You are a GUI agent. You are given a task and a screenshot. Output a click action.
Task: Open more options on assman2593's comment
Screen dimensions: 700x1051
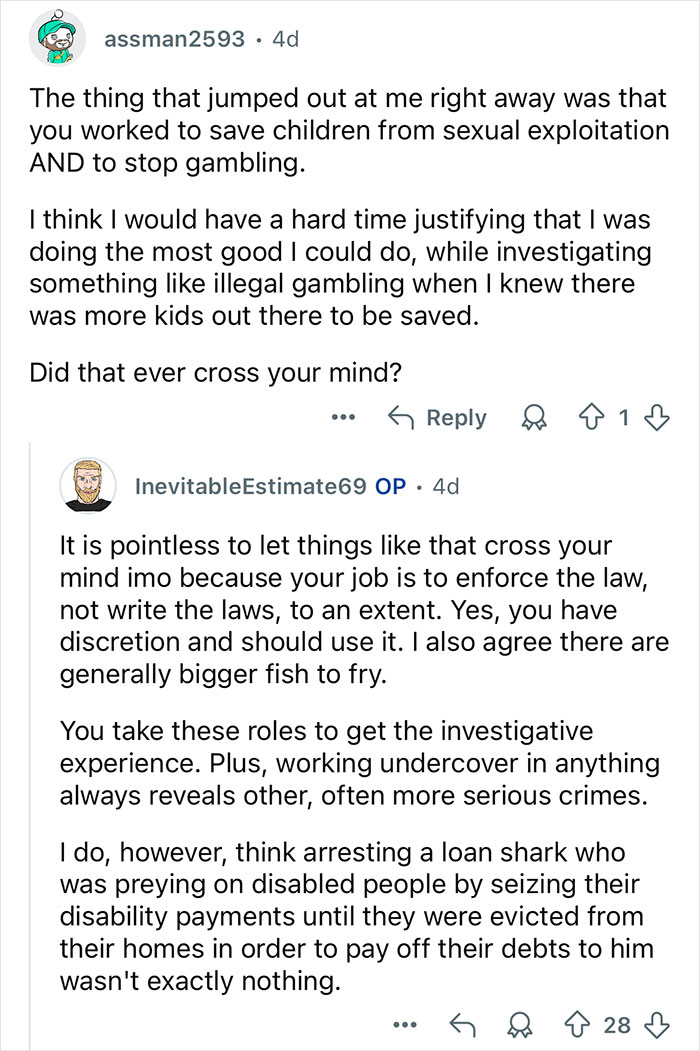tap(343, 418)
